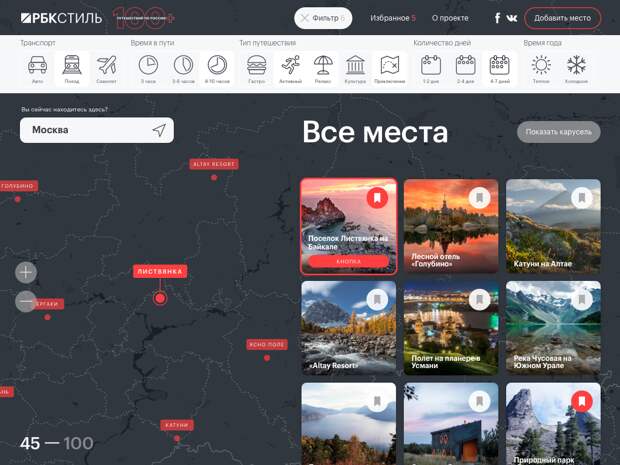
Task: Open the О проекте page
Action: (x=450, y=18)
